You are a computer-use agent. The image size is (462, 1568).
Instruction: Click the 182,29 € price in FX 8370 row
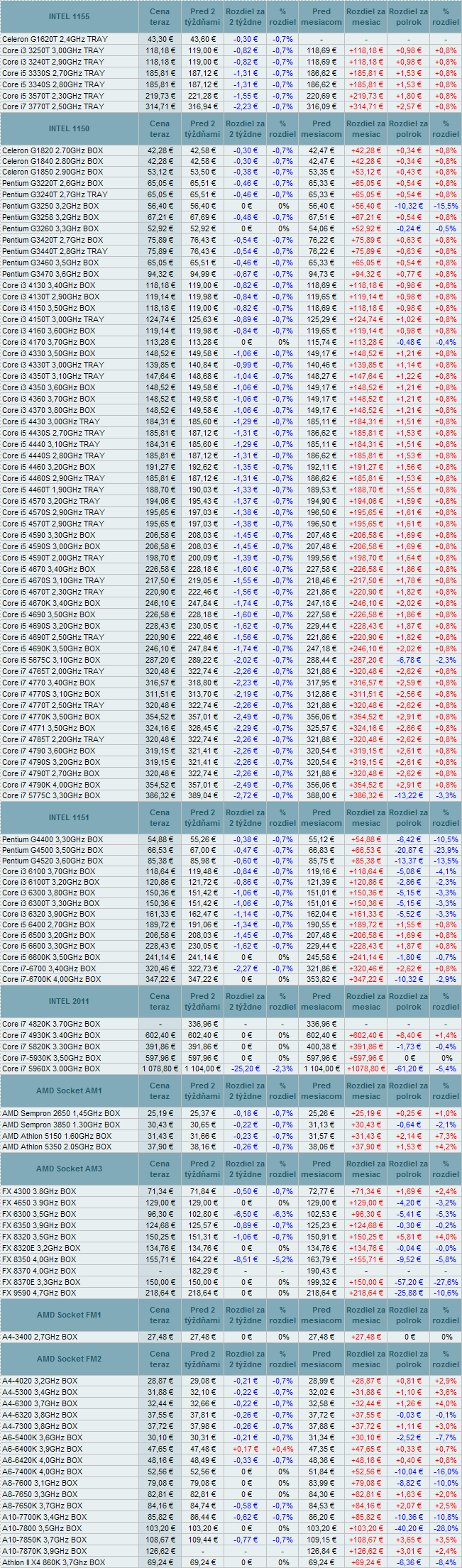[202, 1271]
